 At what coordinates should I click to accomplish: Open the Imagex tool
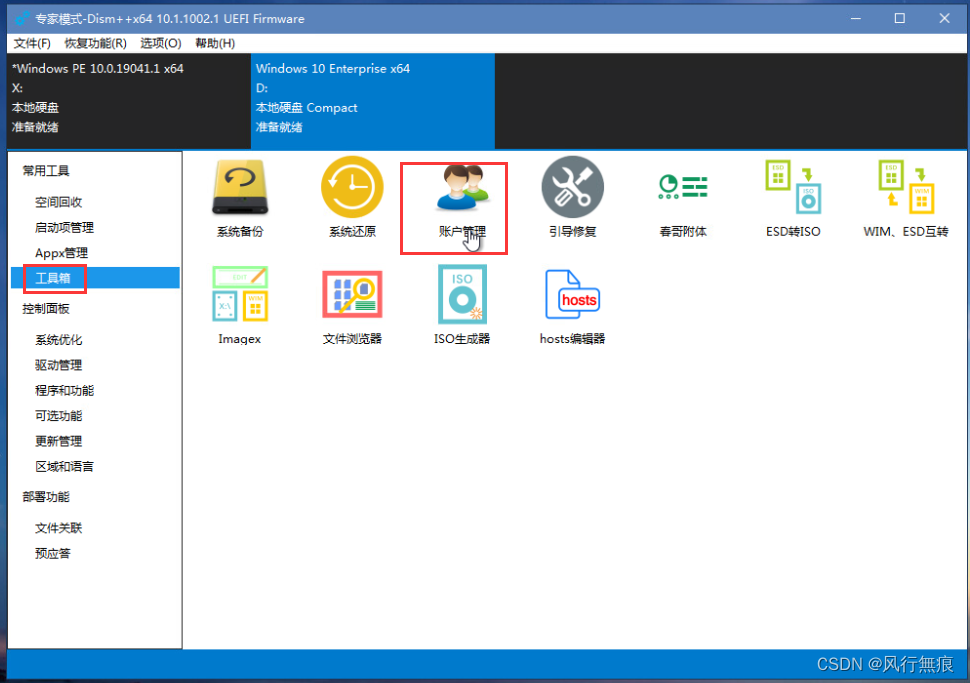tap(240, 306)
